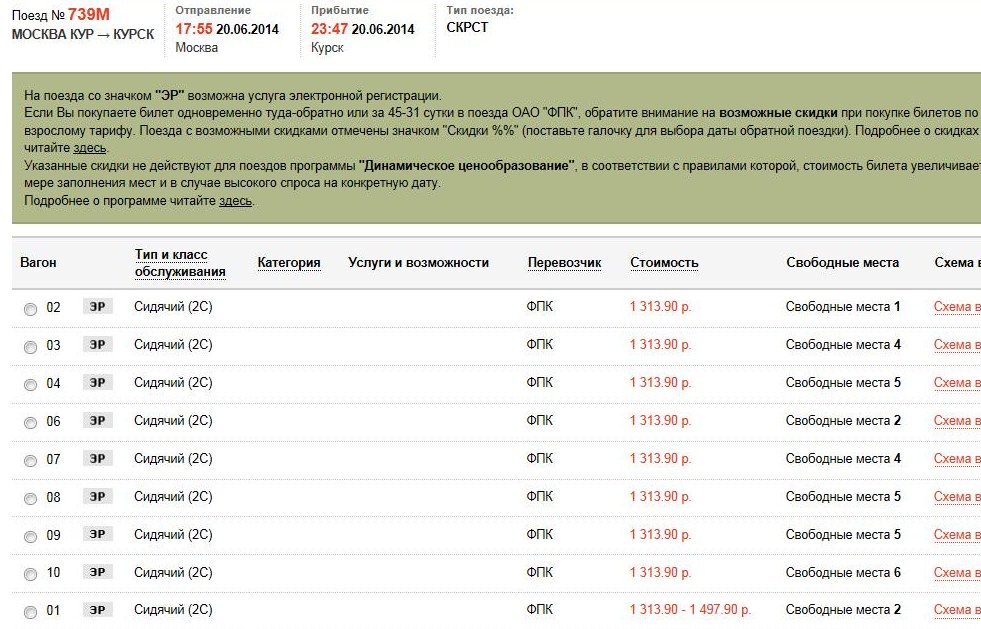
Task: Open 'здесь' link after 'Подробнее о программе'
Action: (235, 201)
